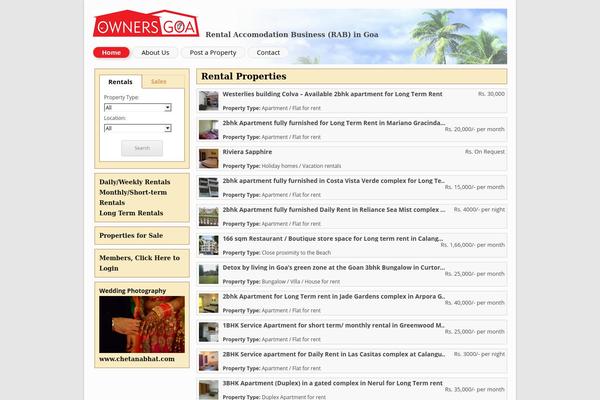Click thumbnail of 166 sqm Restaurant listing
The image size is (600, 400).
[209, 245]
